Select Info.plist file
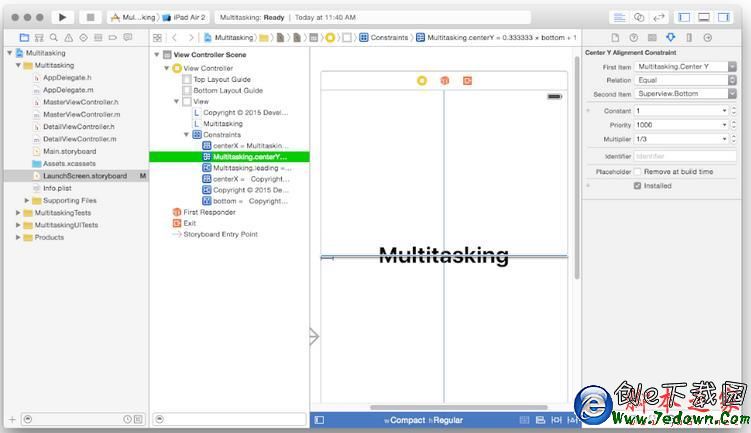 [57, 188]
